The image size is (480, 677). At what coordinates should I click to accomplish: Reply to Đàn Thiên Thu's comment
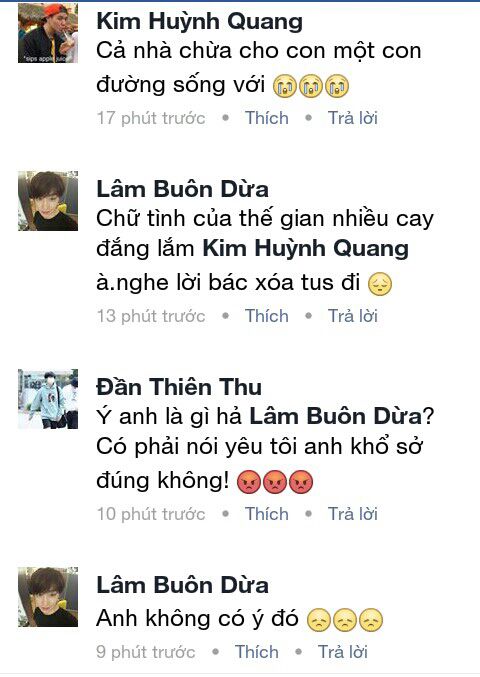click(353, 514)
